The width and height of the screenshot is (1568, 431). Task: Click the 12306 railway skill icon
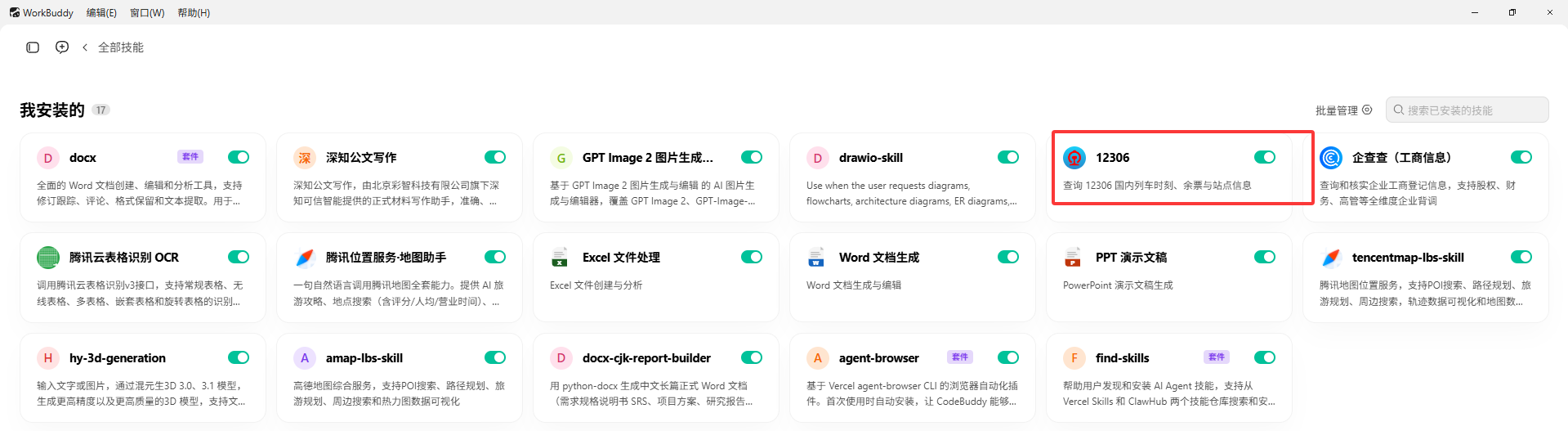(x=1074, y=158)
